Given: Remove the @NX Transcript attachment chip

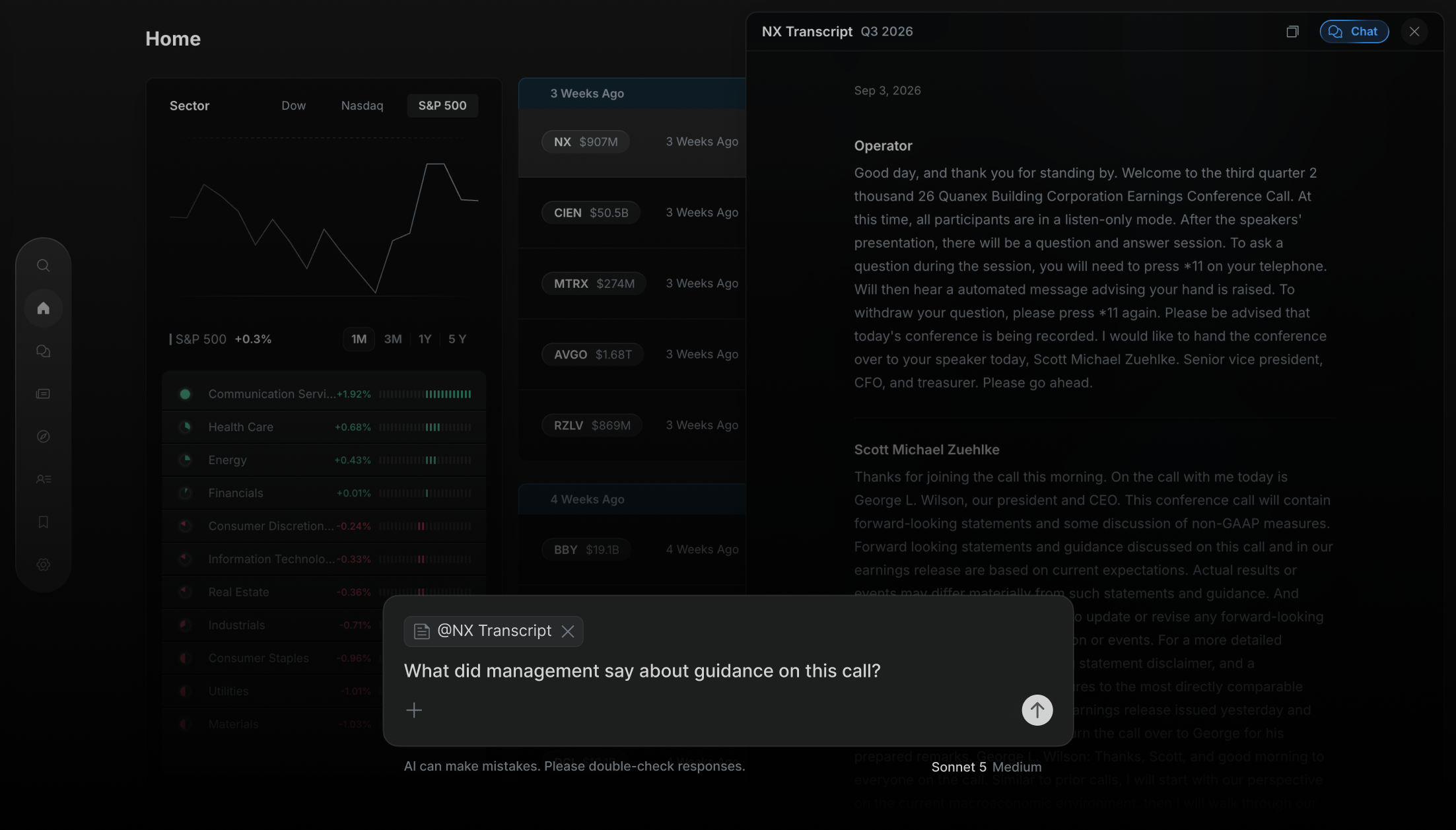Looking at the screenshot, I should pyautogui.click(x=568, y=631).
